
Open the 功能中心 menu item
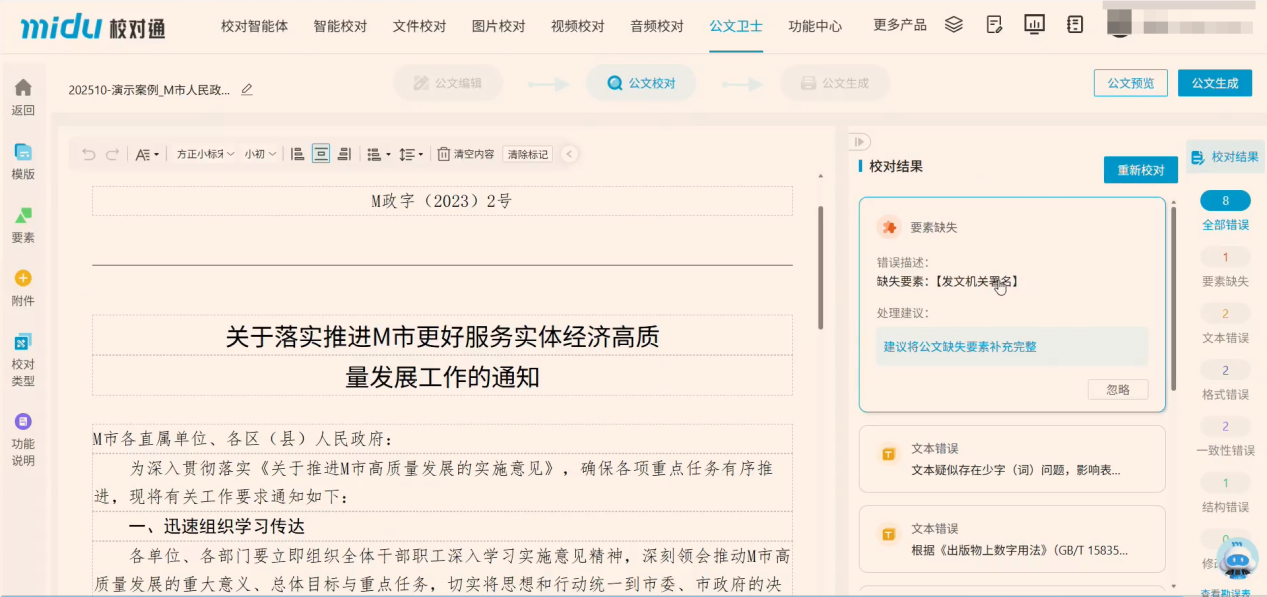click(815, 28)
